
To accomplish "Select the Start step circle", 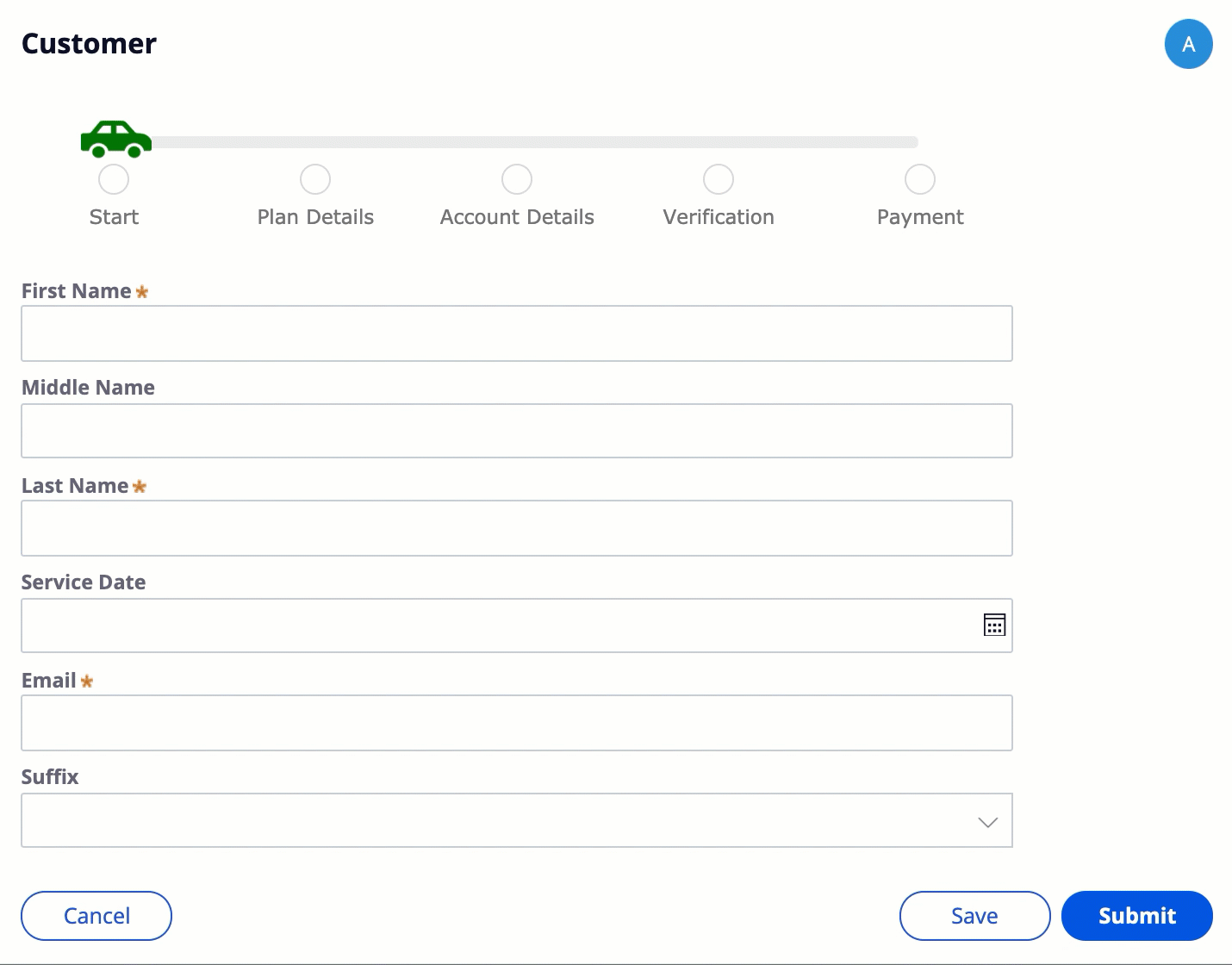I will [114, 179].
